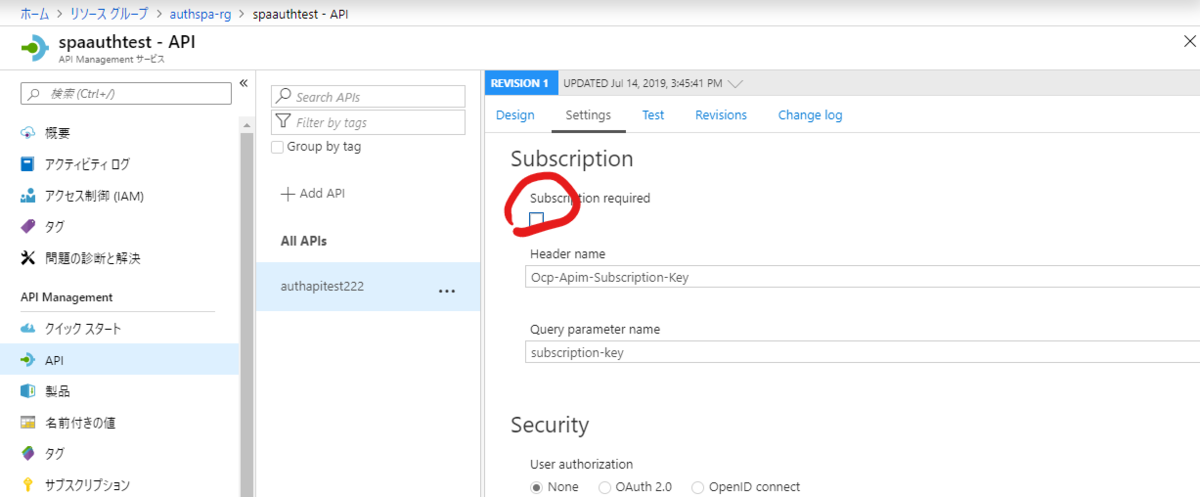This screenshot has width=1200, height=497.
Task: Collapse the left menu with double chevron
Action: [x=243, y=83]
